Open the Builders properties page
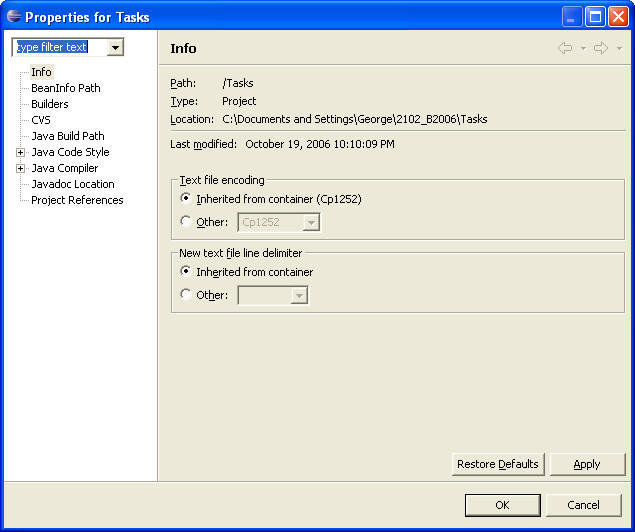Screen dimensions: 635x532 pos(49,104)
